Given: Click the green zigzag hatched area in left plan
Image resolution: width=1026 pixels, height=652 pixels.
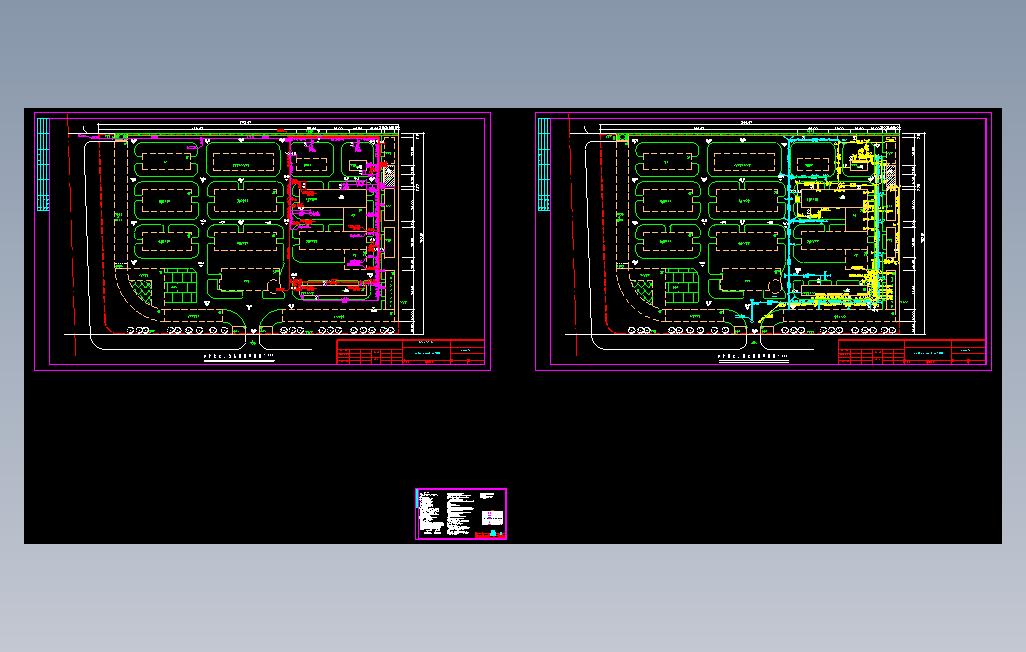Looking at the screenshot, I should point(142,289).
